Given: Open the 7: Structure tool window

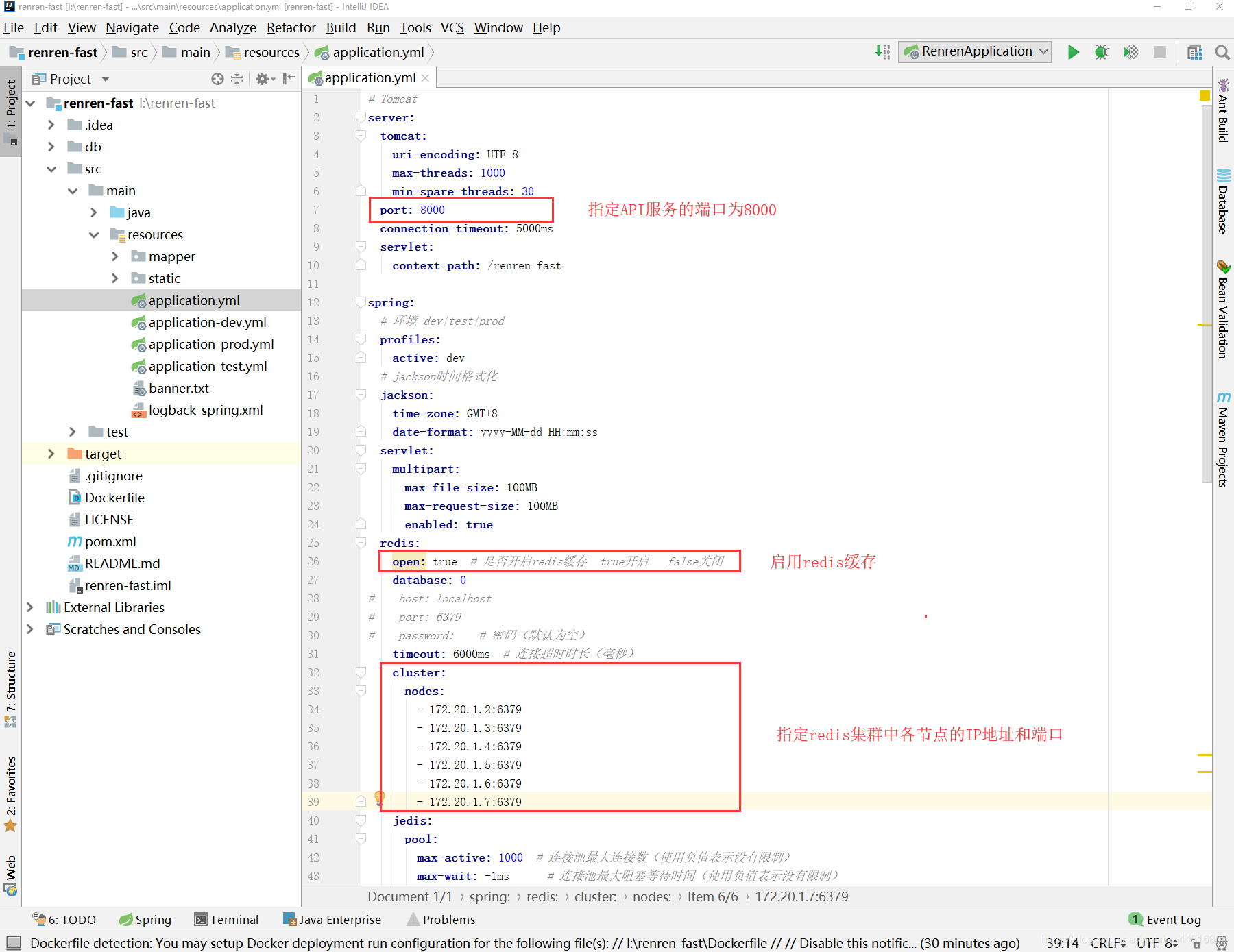Looking at the screenshot, I should [x=11, y=689].
